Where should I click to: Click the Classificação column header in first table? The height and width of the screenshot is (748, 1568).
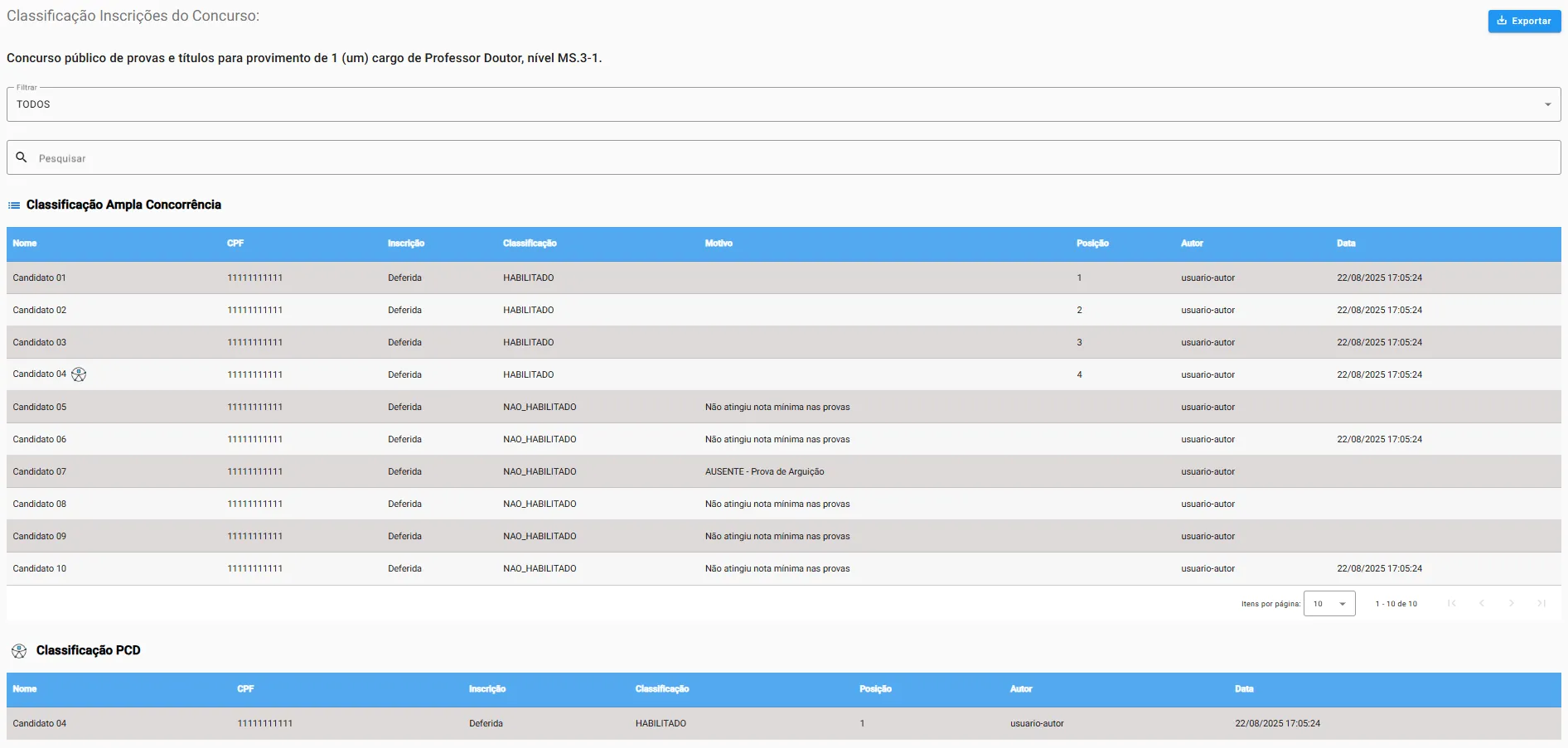tap(530, 244)
